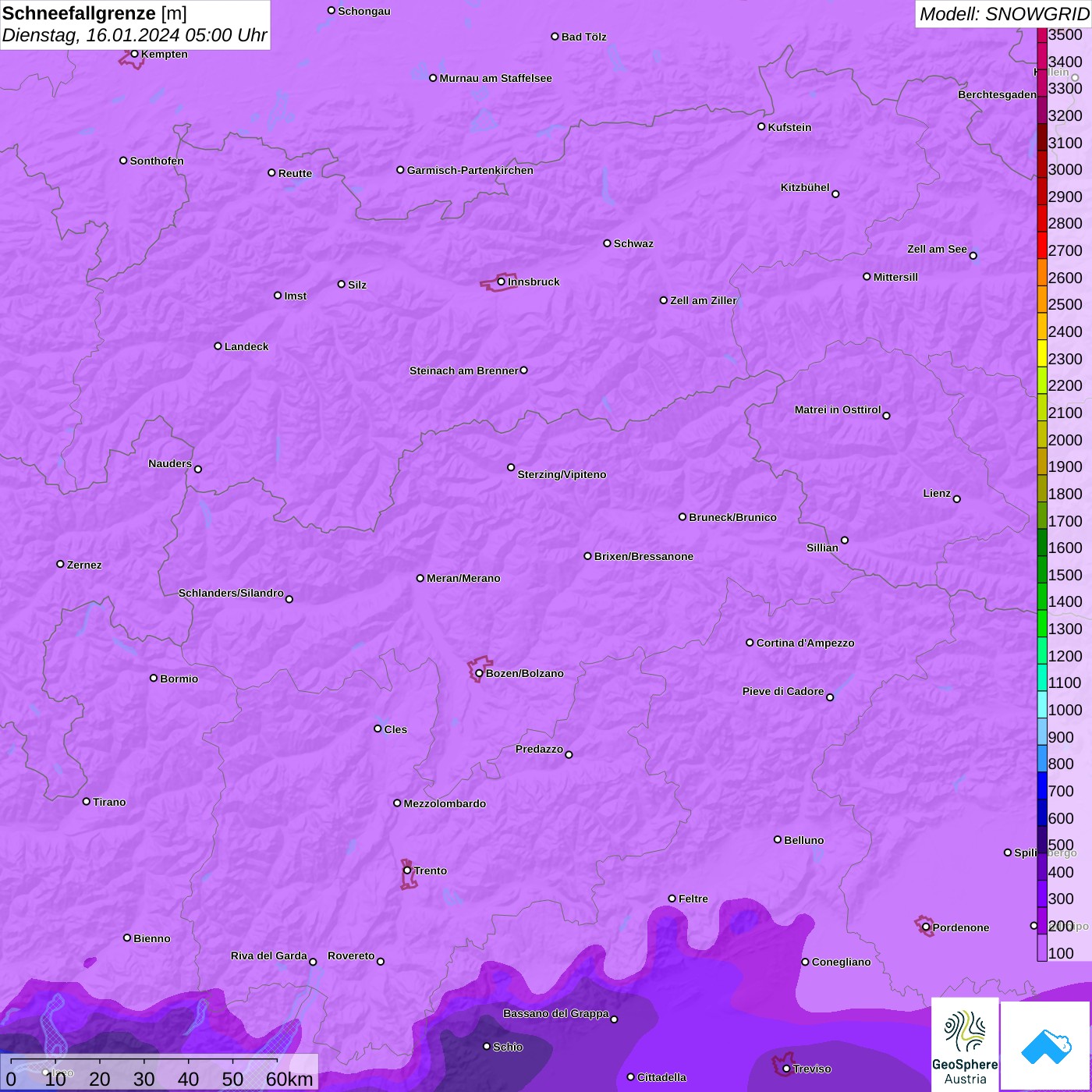Screen dimensions: 1092x1092
Task: Click the Bad Tölz label
Action: coord(584,37)
